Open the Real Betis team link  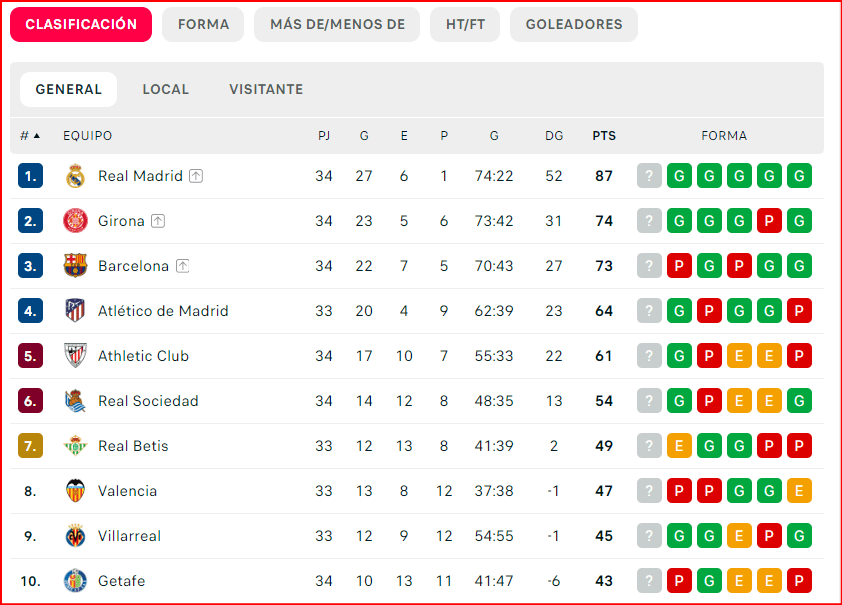(x=133, y=446)
